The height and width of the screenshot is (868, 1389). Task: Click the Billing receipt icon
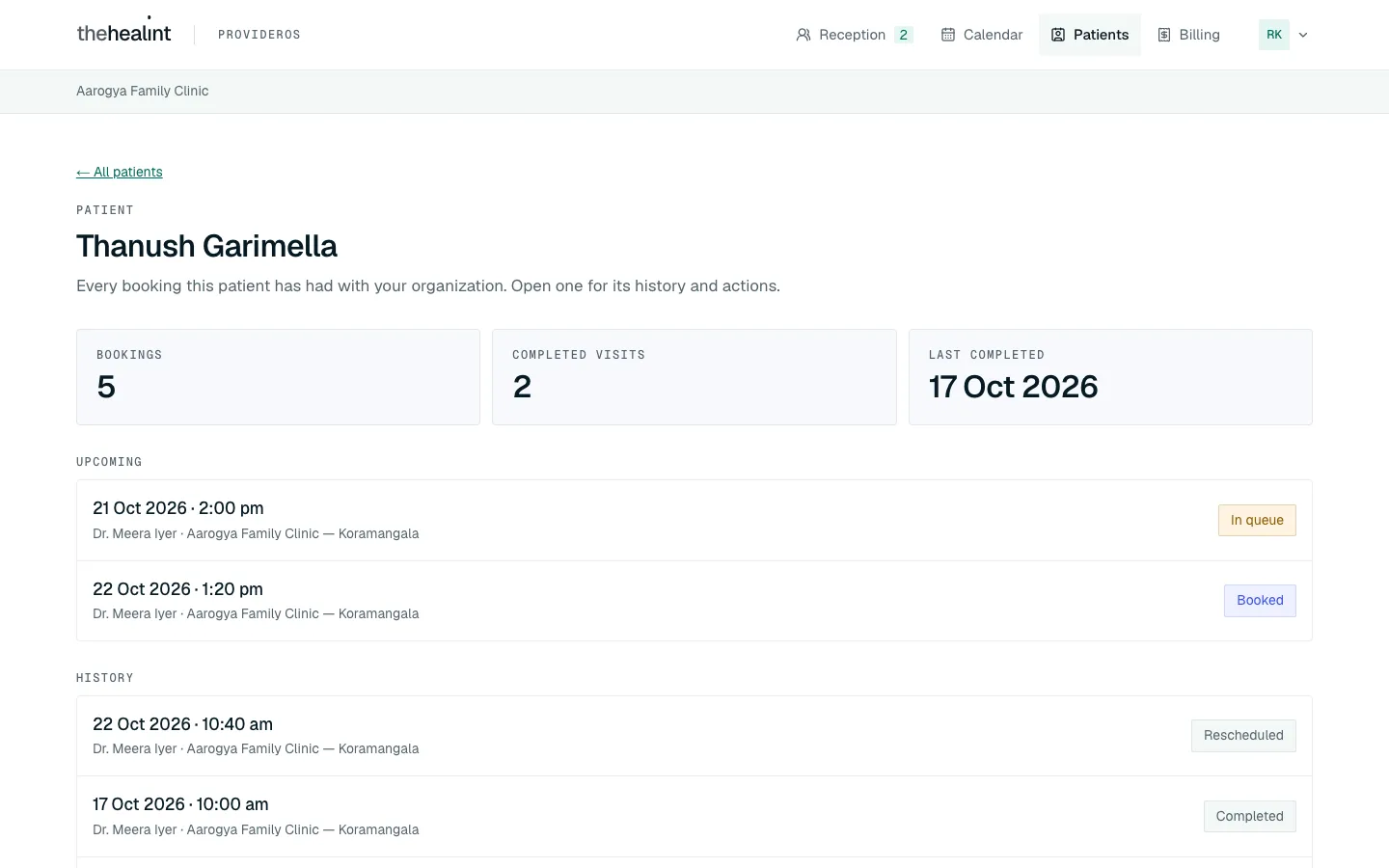[1164, 35]
